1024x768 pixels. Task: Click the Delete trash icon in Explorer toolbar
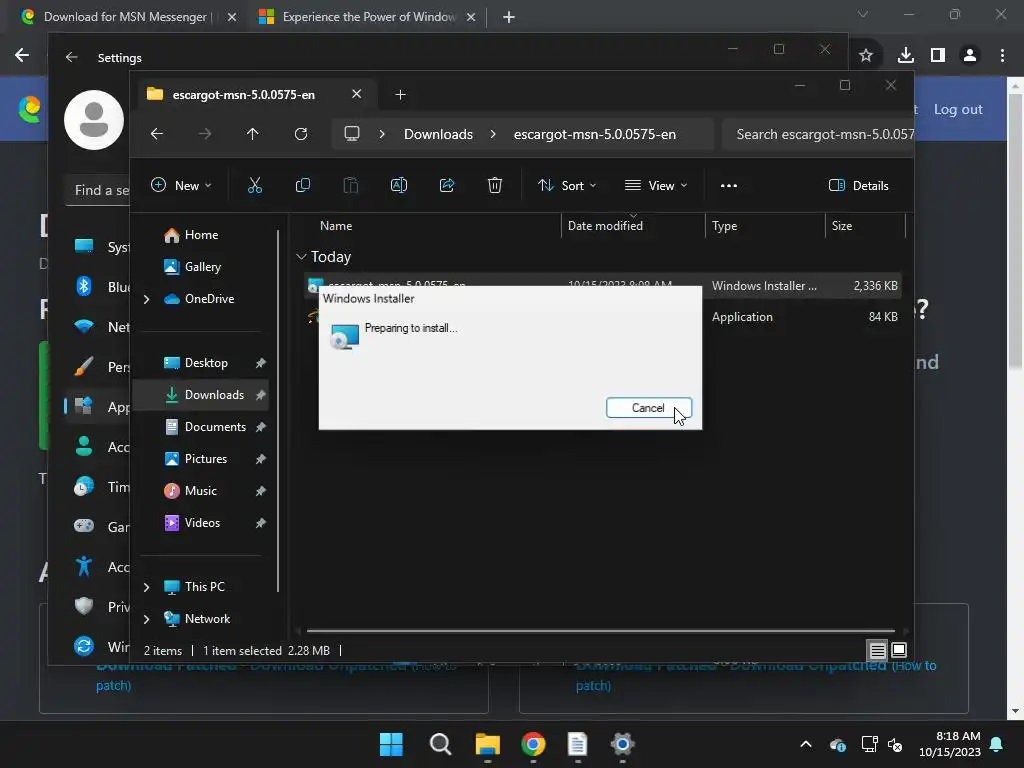495,185
